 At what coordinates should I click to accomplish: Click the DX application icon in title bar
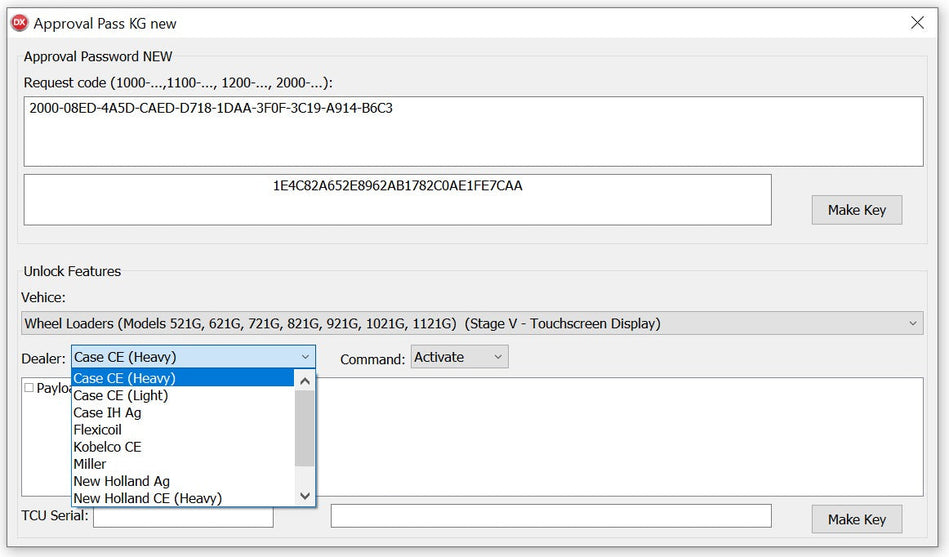[19, 22]
